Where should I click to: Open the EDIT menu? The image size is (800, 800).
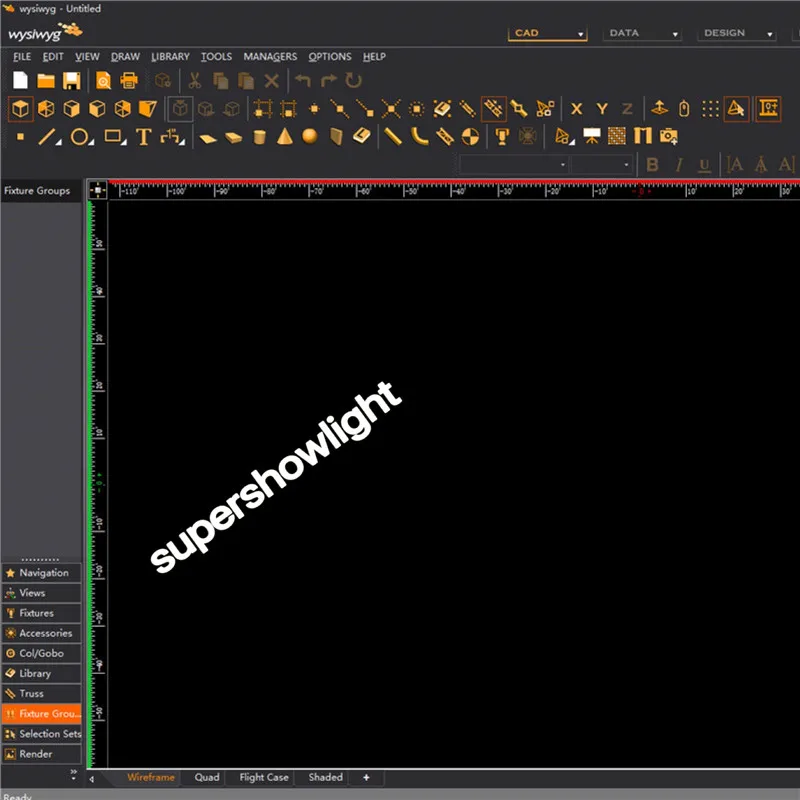pos(53,57)
